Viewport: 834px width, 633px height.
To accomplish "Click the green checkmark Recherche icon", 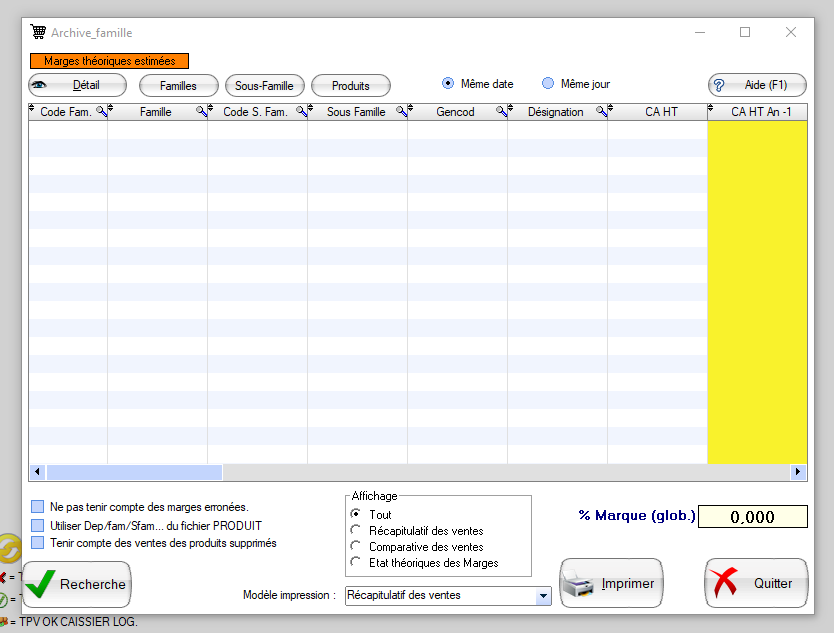I will [41, 584].
